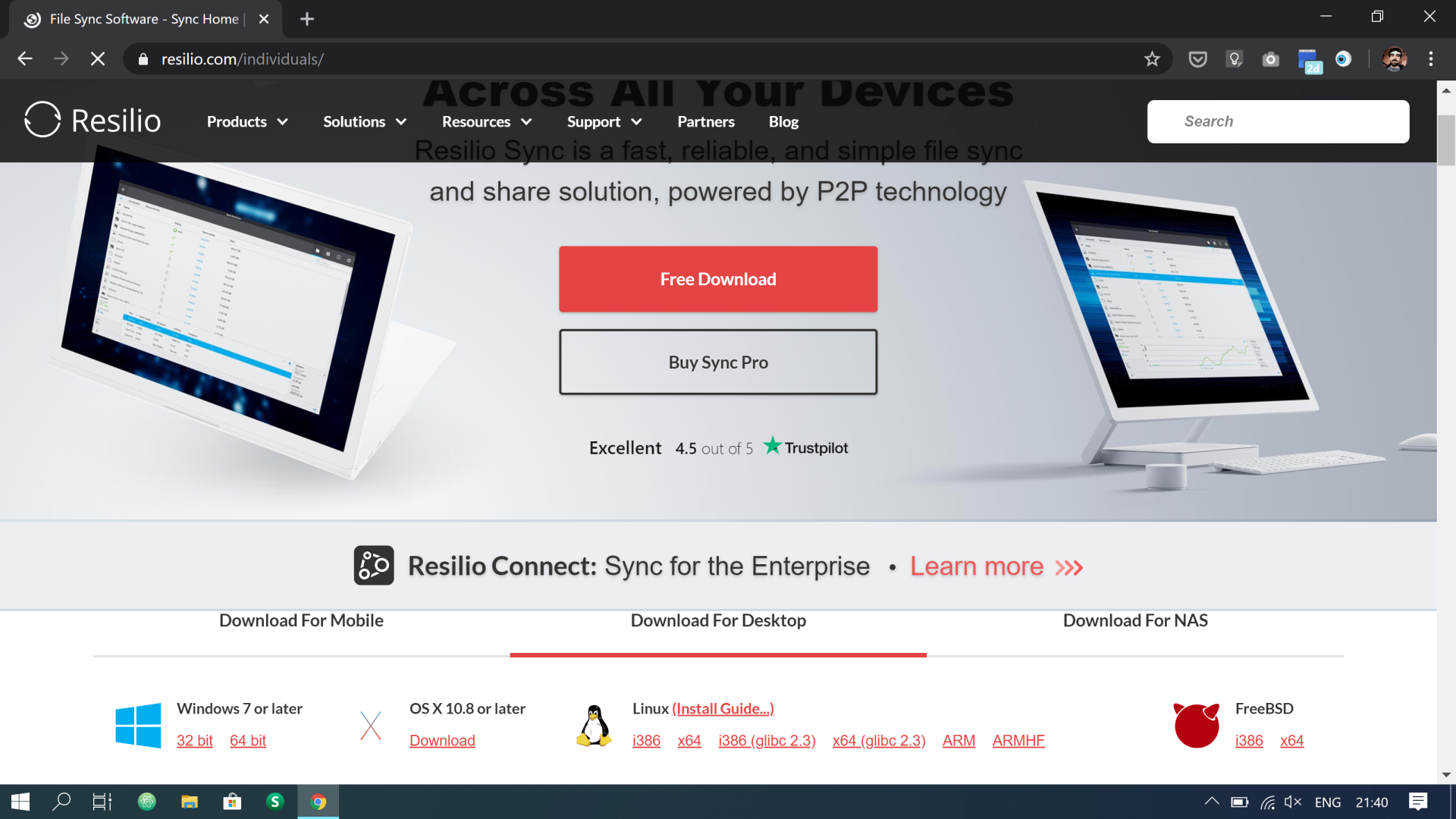Open File Explorer from taskbar
This screenshot has height=819, width=1456.
pyautogui.click(x=190, y=802)
